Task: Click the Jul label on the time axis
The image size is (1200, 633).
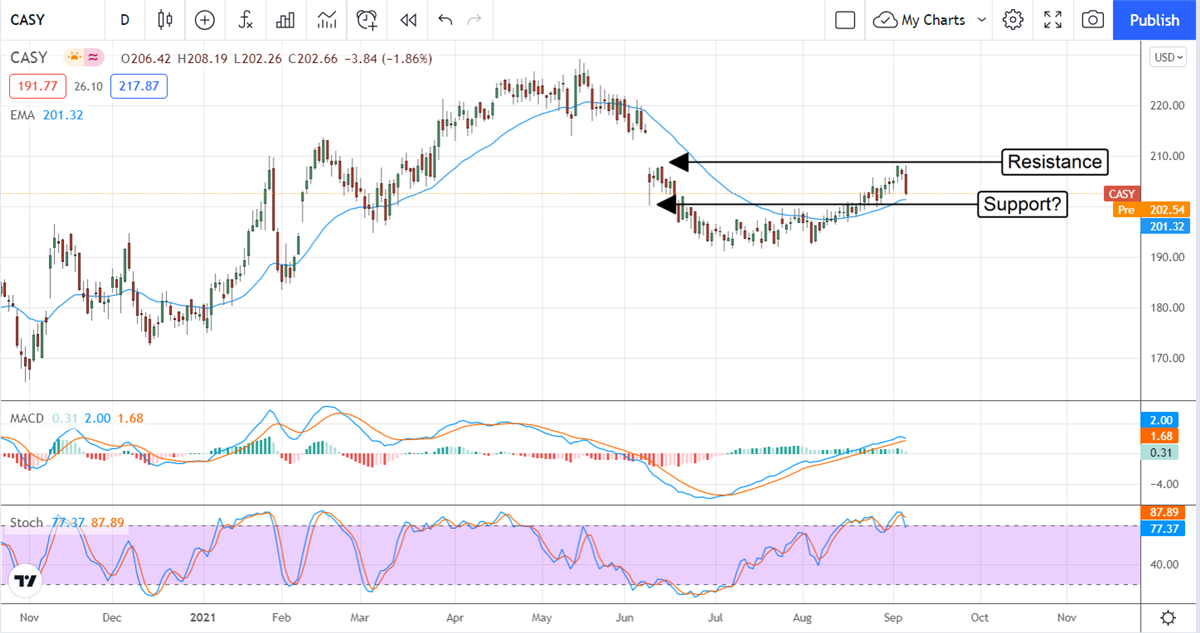Action: coord(716,619)
